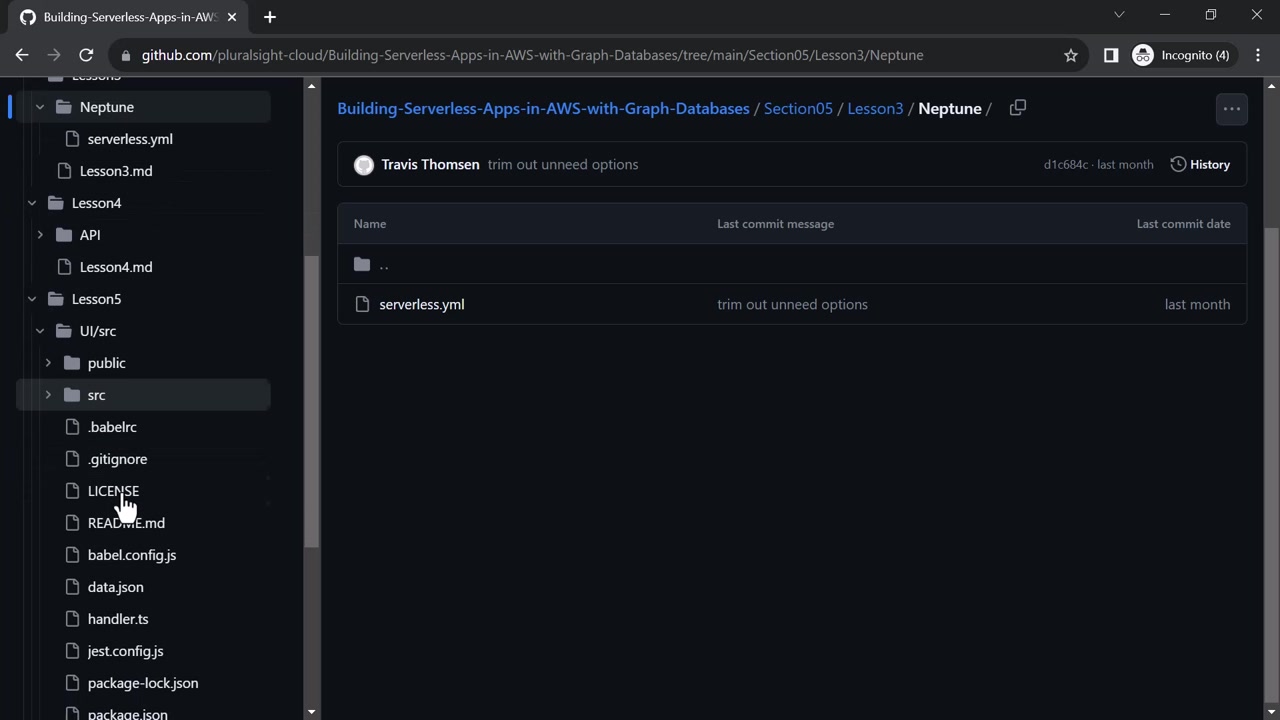Click the browser back arrow

22,55
